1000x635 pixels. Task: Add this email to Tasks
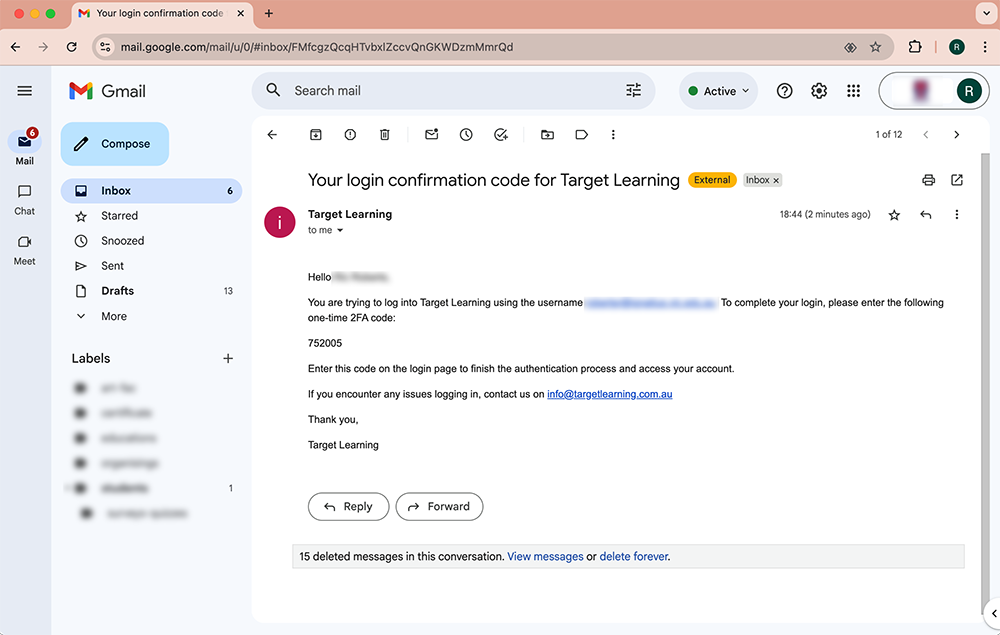[x=501, y=135]
